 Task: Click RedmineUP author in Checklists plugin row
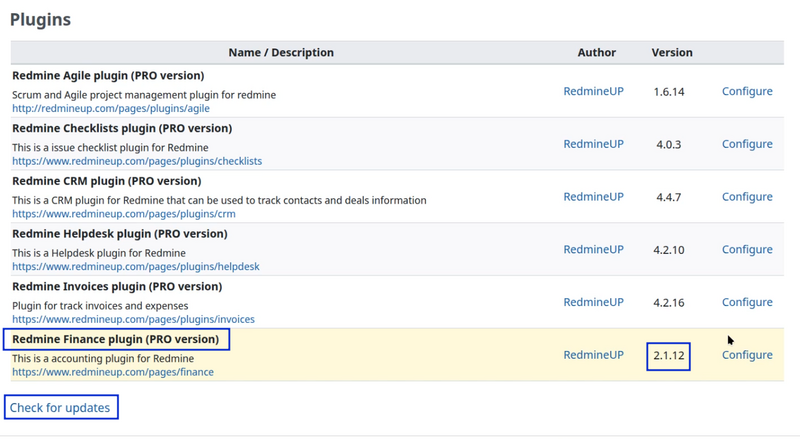[593, 144]
